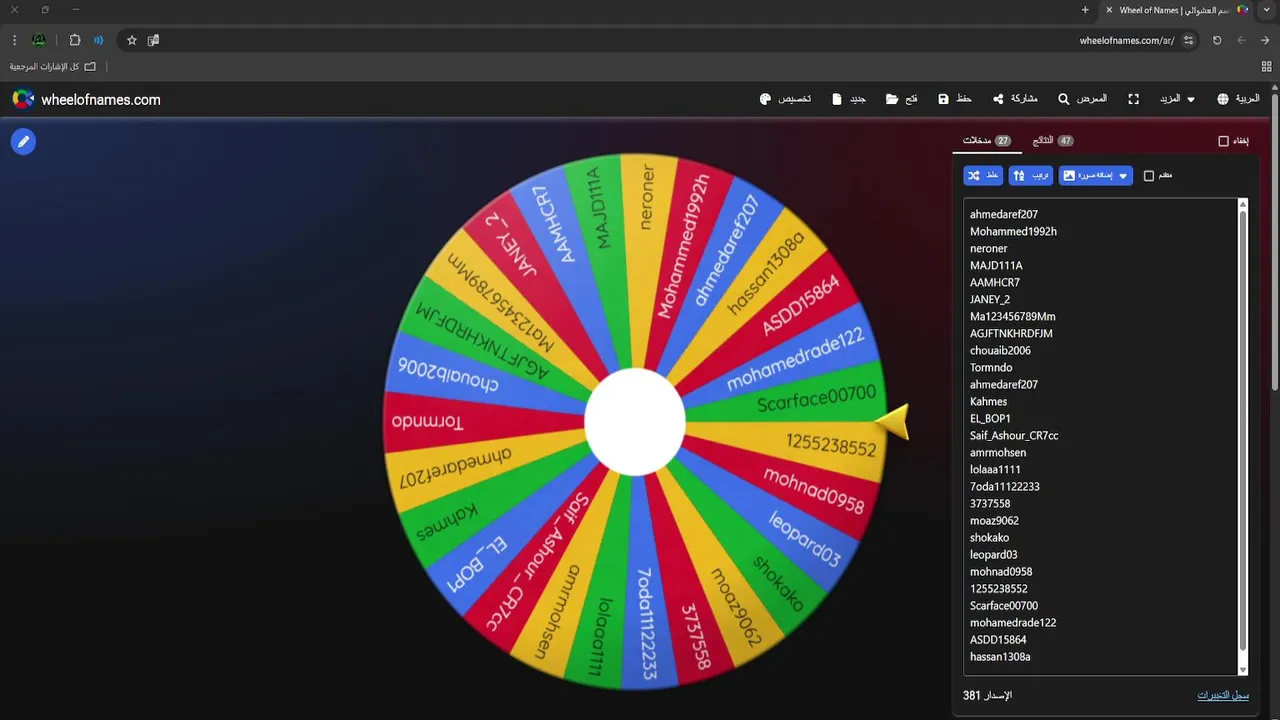Viewport: 1280px width, 720px height.
Task: Bookmark this page with star icon
Action: [x=131, y=40]
